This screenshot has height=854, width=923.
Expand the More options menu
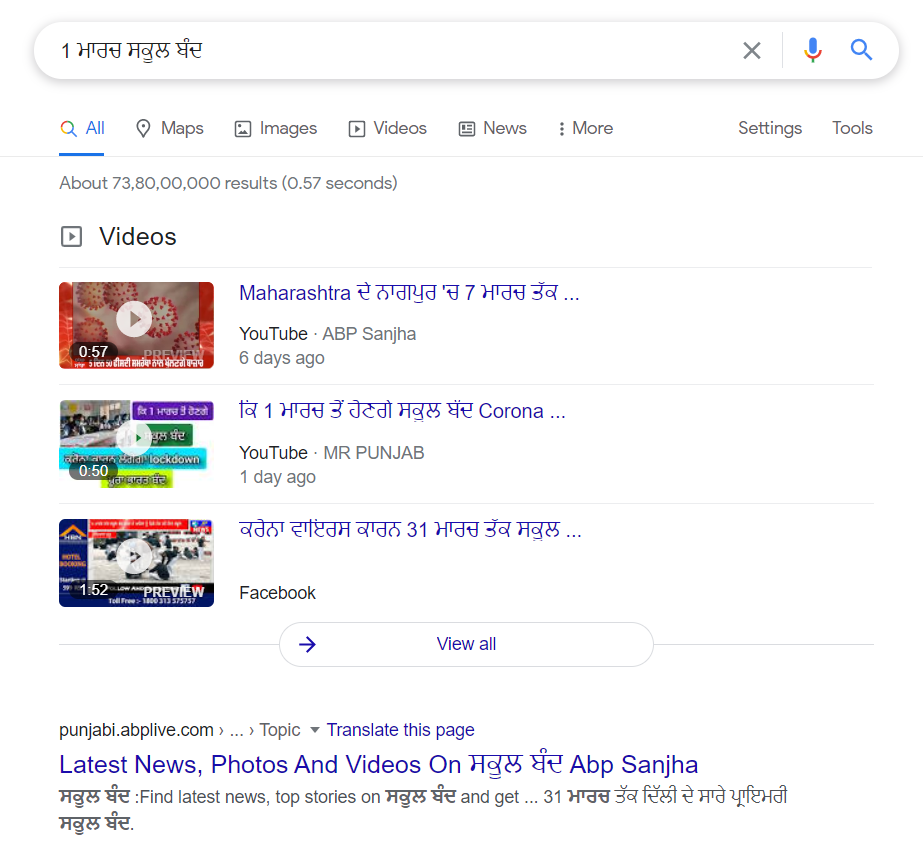(585, 128)
